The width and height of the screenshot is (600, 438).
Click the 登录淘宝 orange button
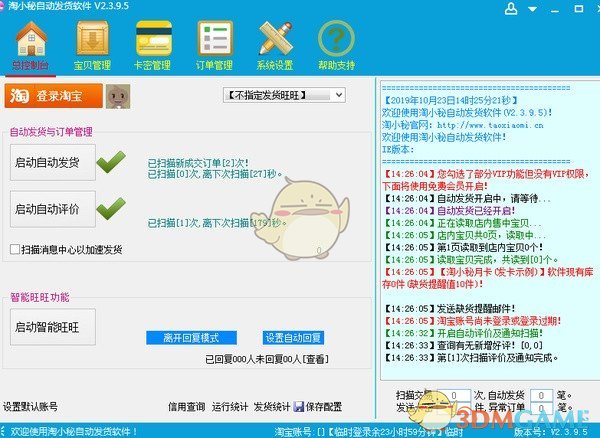click(x=54, y=96)
